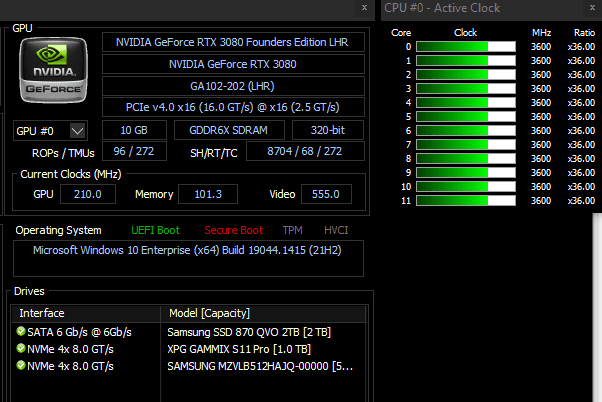This screenshot has height=402, width=602.
Task: Click the status icon for XPG GAMMIX S11 Pro drive
Action: pos(21,348)
